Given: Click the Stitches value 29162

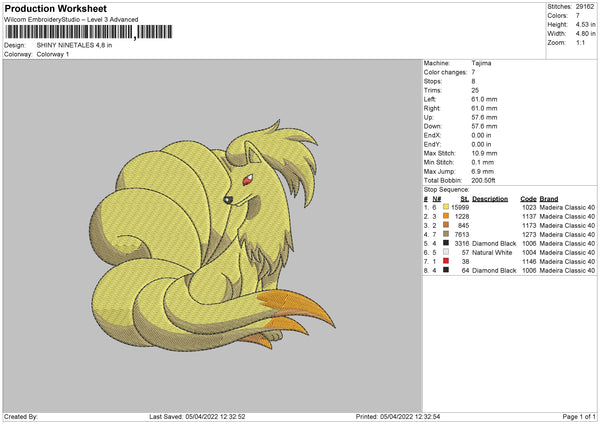Looking at the screenshot, I should click(x=585, y=7).
